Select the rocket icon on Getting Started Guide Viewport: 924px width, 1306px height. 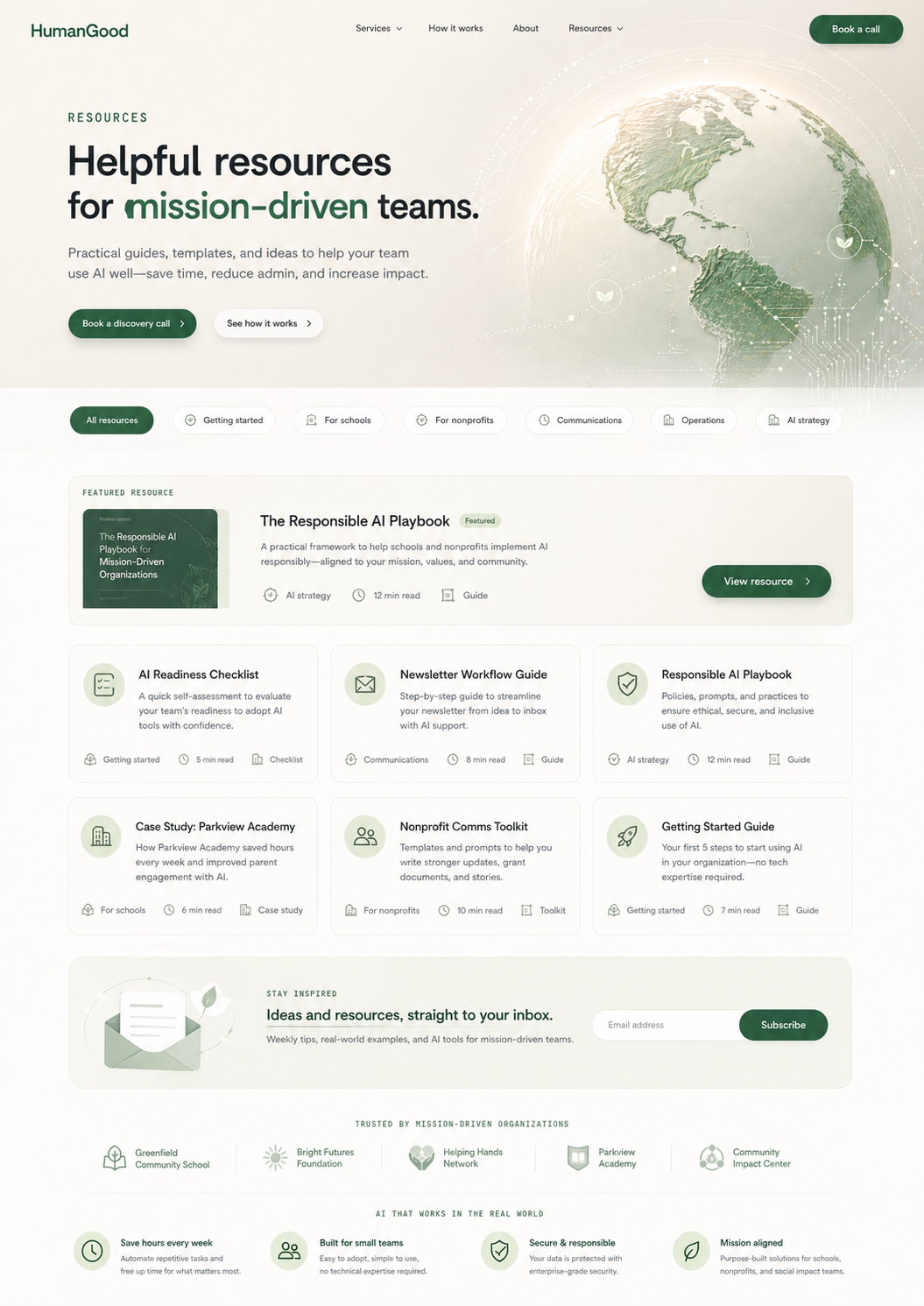click(x=627, y=836)
